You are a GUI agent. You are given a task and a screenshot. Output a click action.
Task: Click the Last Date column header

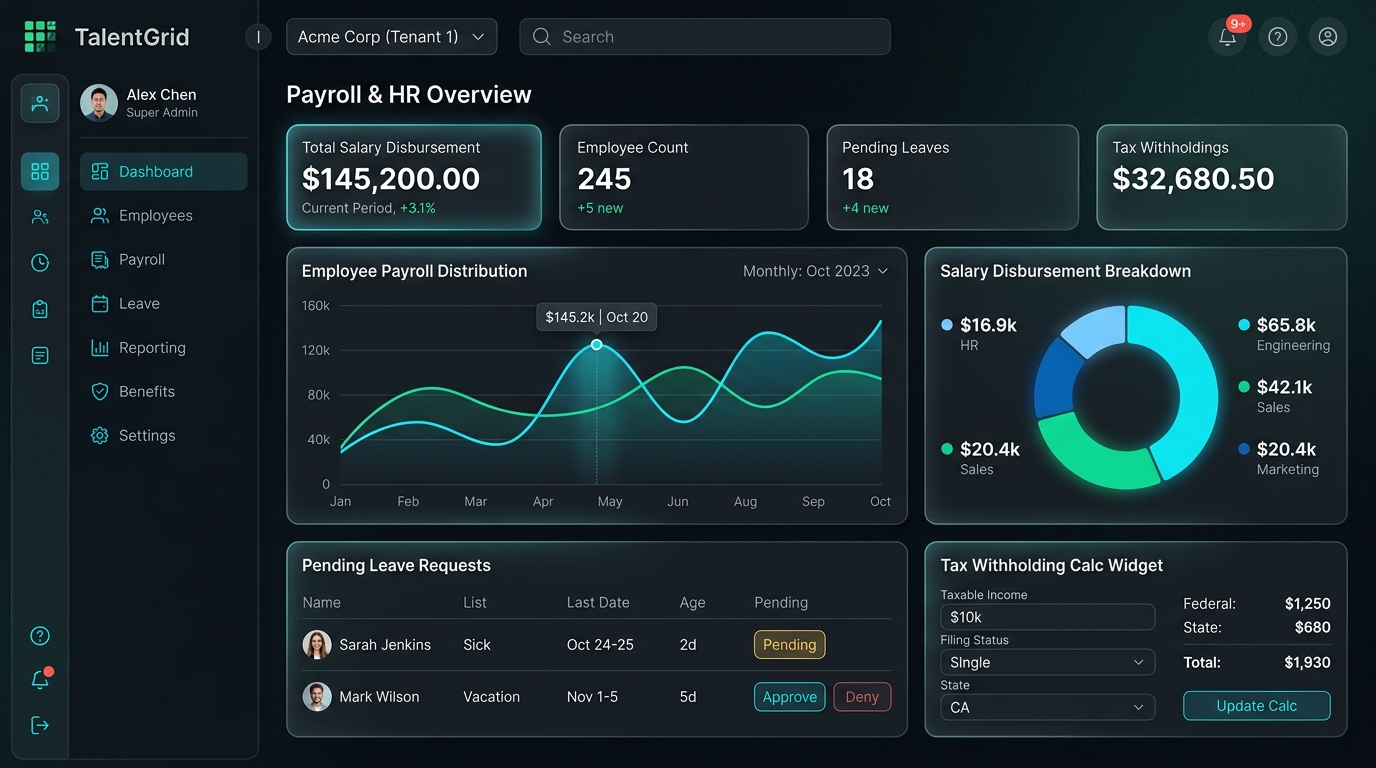click(x=598, y=603)
